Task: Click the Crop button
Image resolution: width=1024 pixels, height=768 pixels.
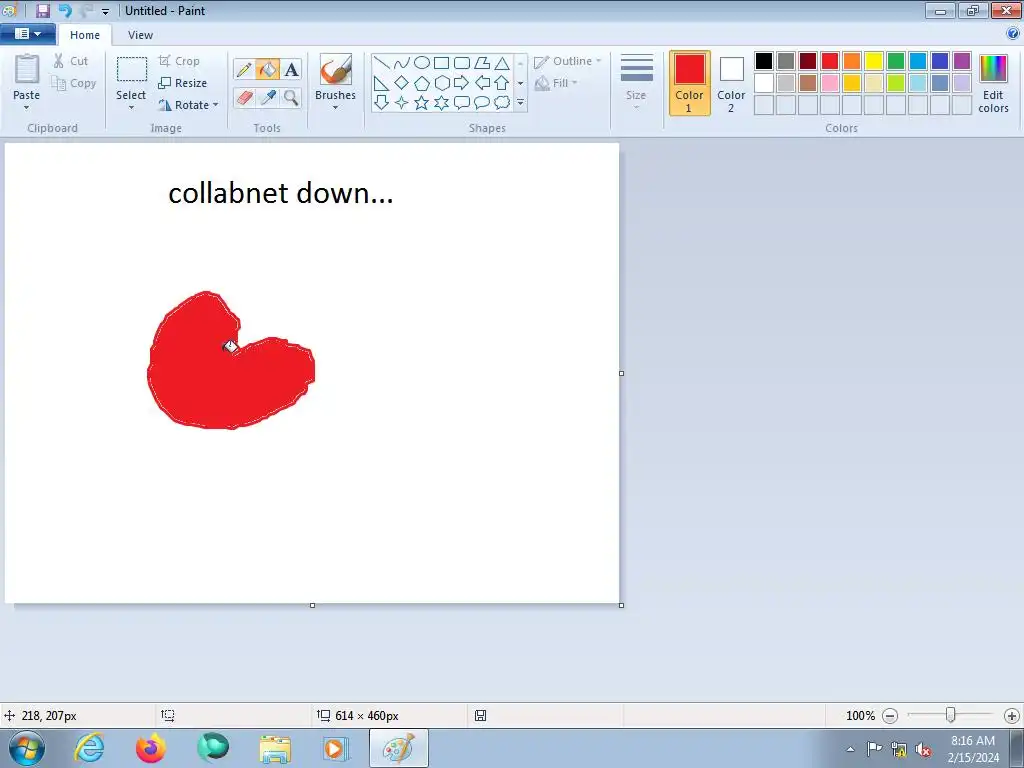Action: (179, 61)
